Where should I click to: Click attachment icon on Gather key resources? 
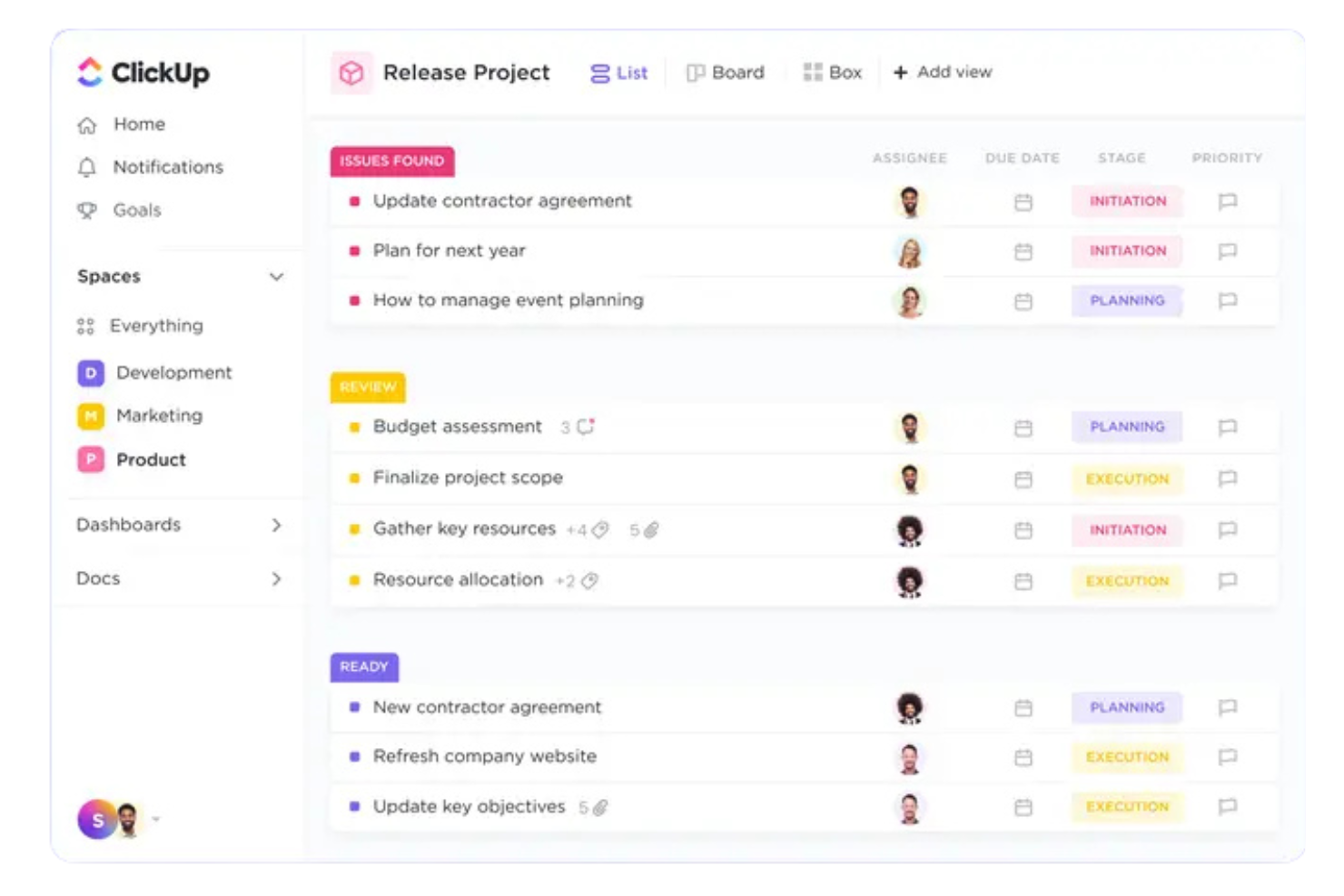click(x=651, y=530)
